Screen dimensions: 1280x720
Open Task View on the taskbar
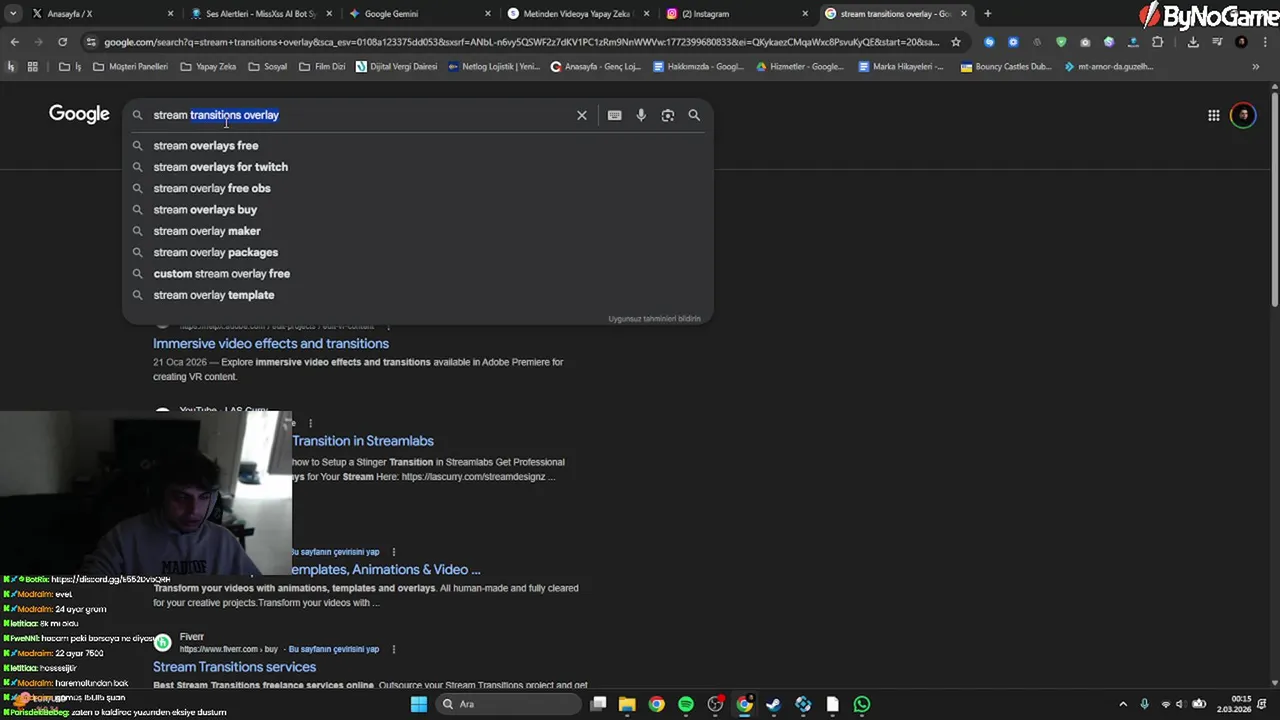click(x=598, y=704)
